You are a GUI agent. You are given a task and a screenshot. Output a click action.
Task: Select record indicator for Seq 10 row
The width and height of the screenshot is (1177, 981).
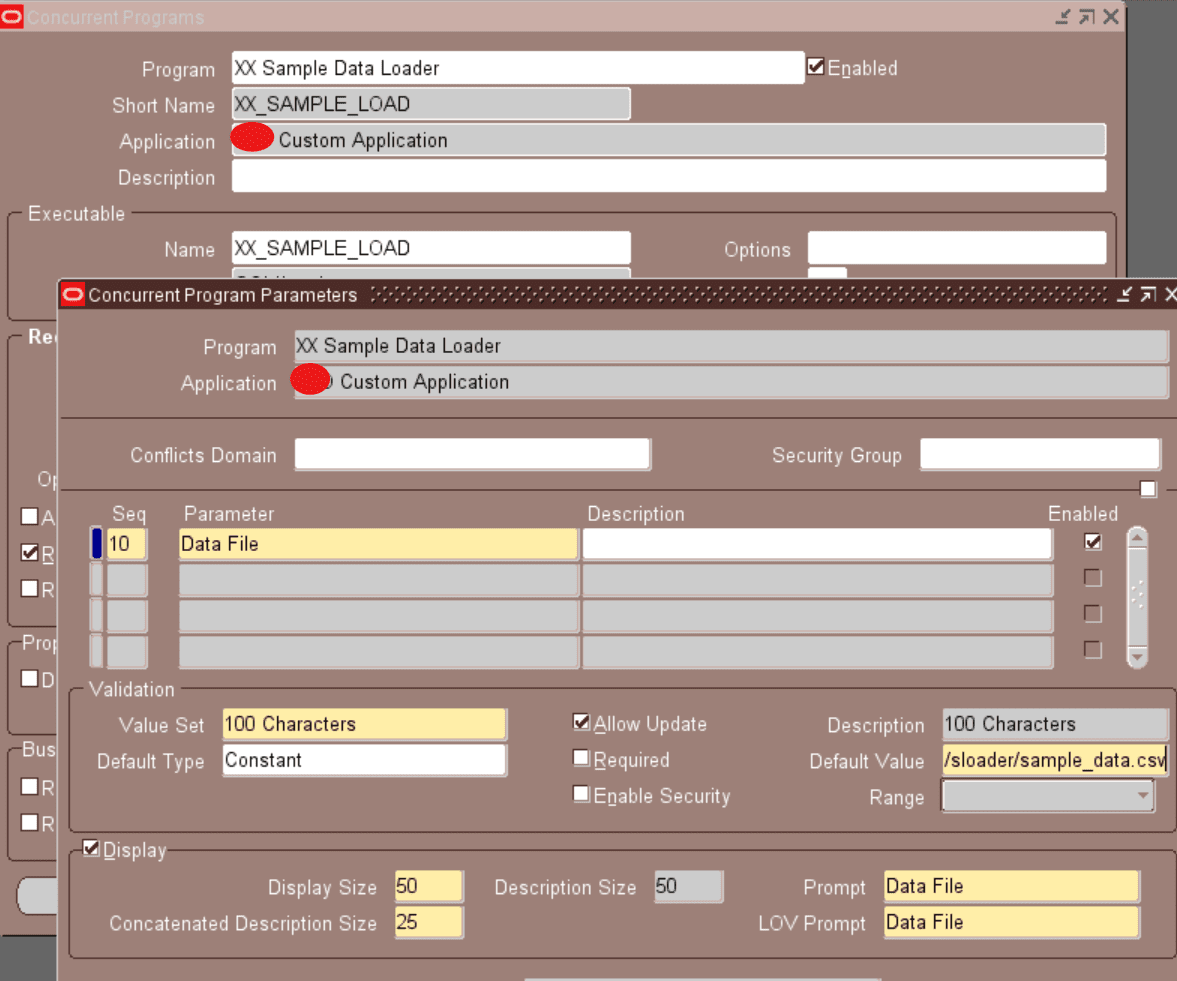(x=96, y=543)
